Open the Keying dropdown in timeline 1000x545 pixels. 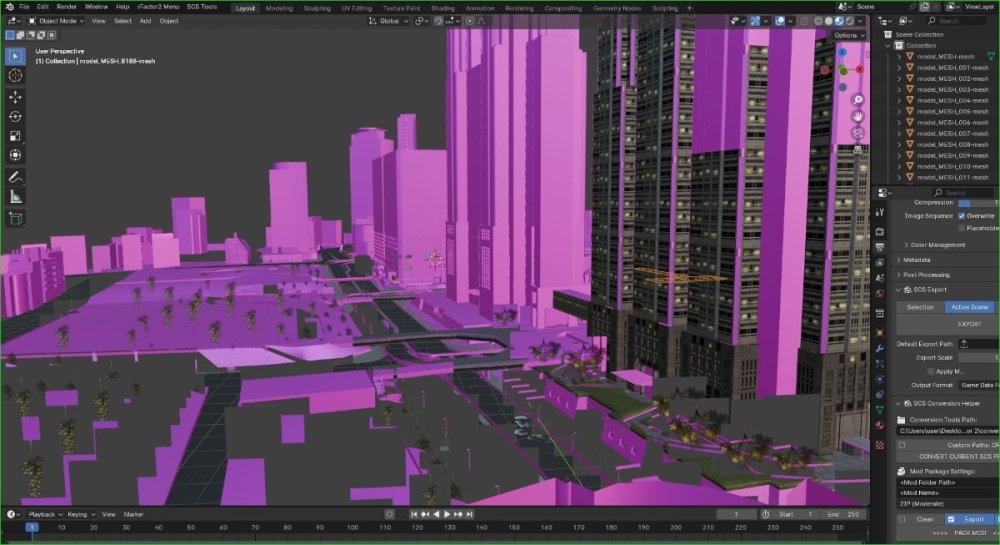click(x=81, y=514)
